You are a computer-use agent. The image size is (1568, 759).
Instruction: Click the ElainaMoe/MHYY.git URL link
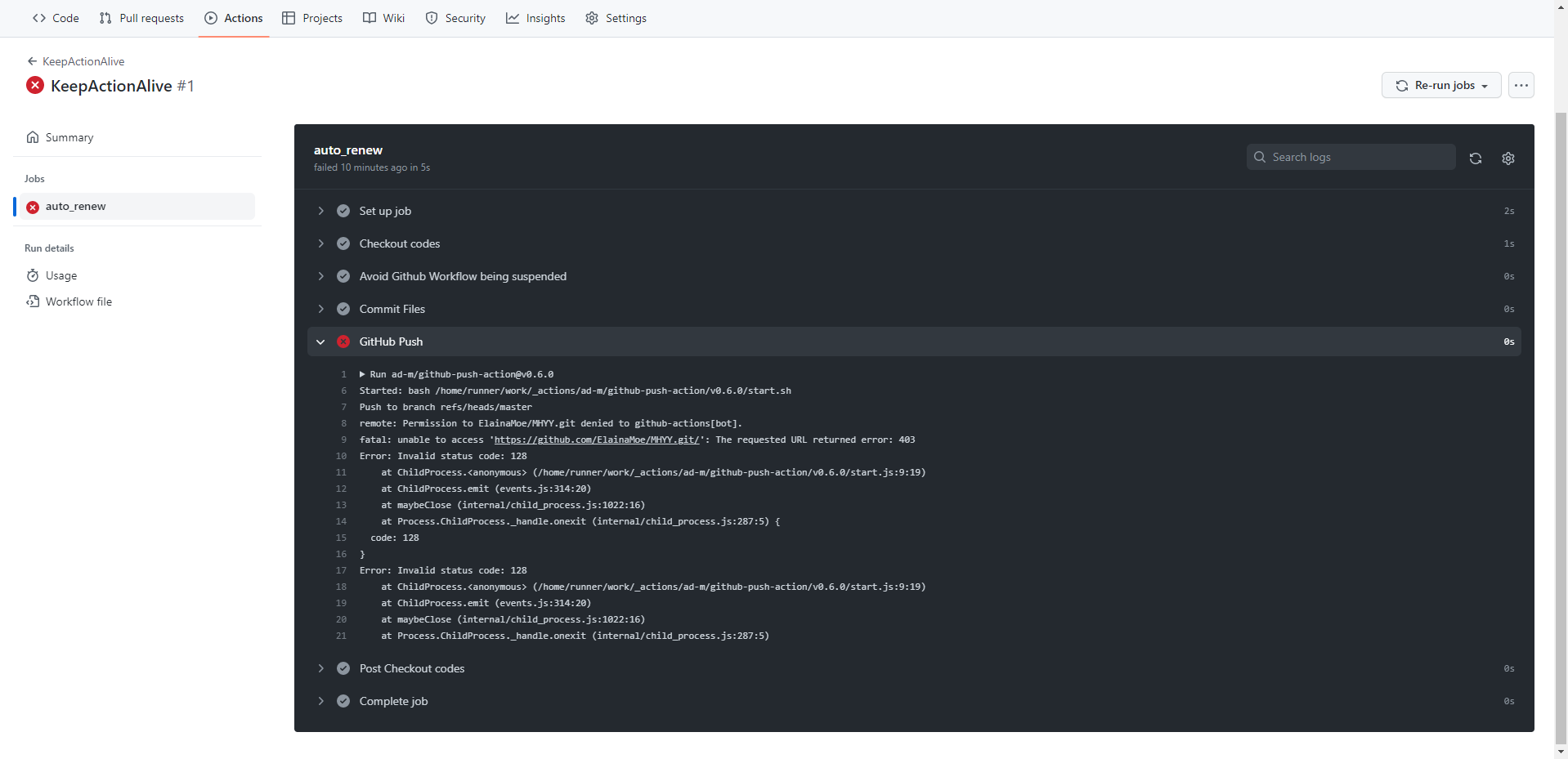pos(596,440)
